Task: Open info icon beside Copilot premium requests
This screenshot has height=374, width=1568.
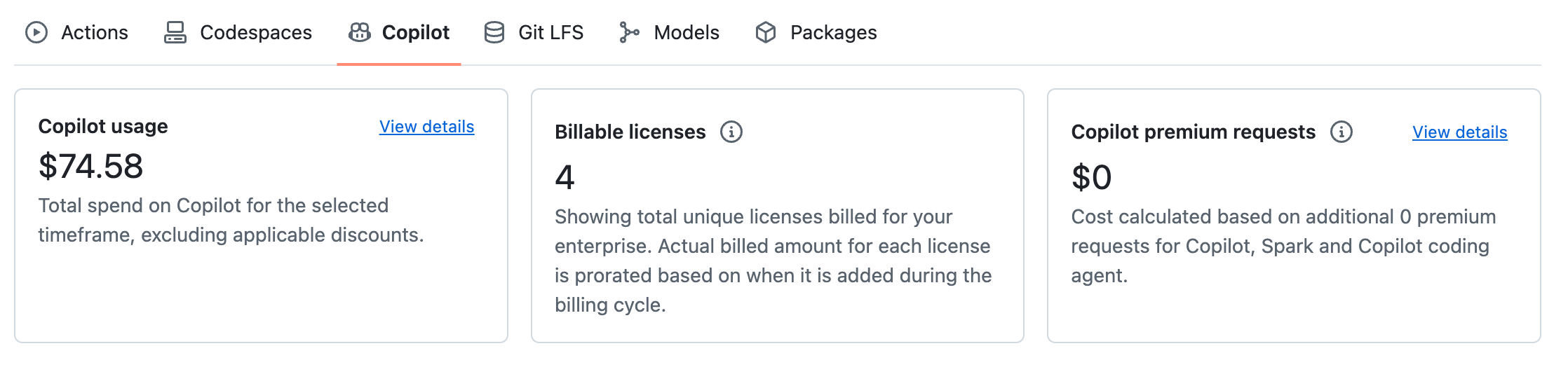Action: (1341, 132)
